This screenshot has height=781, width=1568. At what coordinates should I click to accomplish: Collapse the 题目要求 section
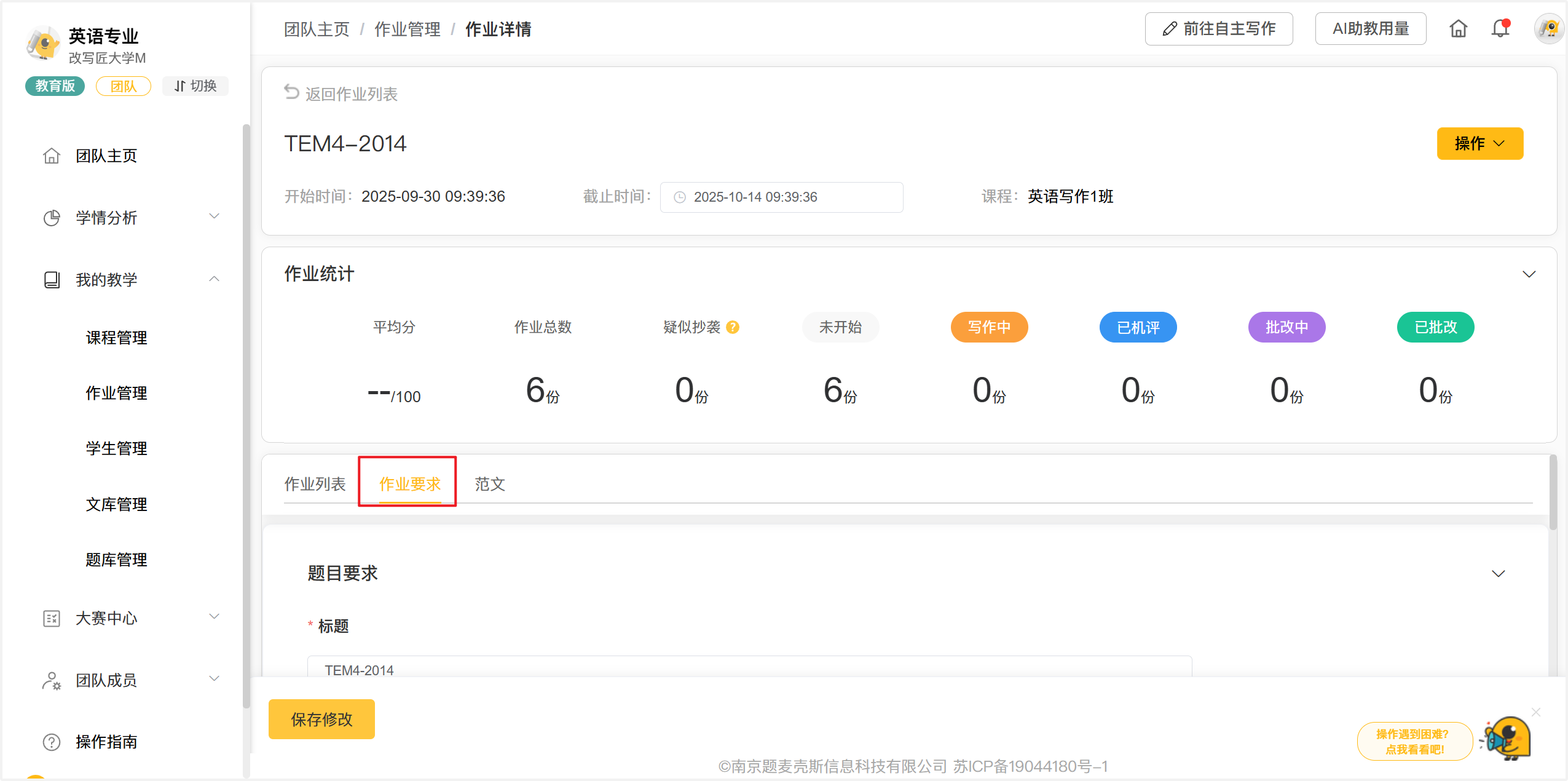click(1498, 574)
